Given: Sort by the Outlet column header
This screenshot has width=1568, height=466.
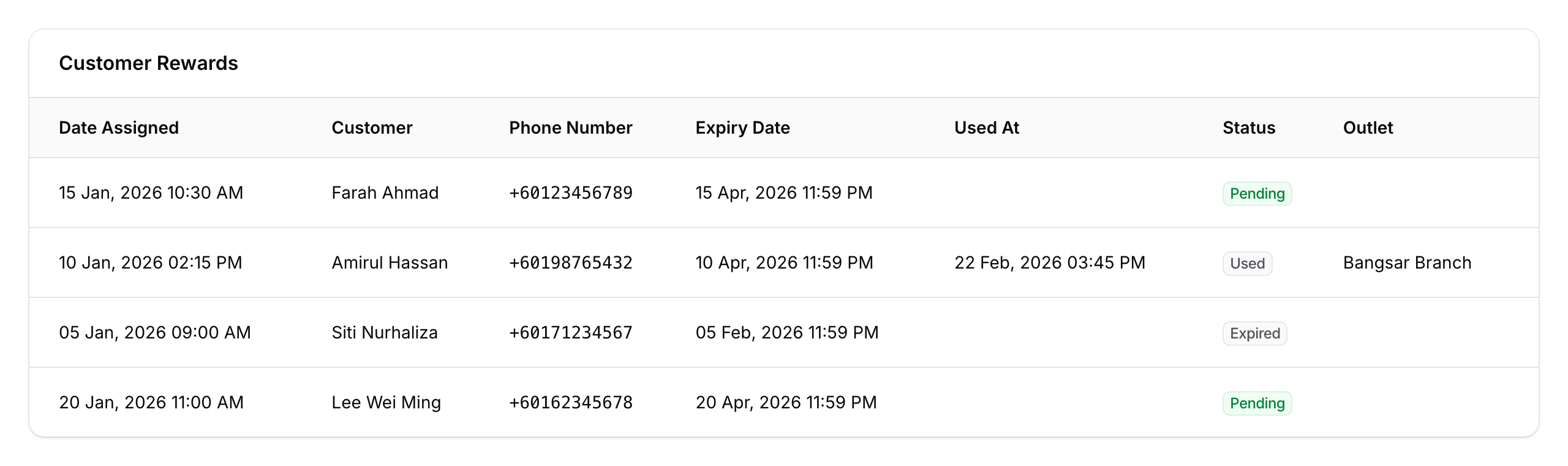Looking at the screenshot, I should (x=1368, y=128).
